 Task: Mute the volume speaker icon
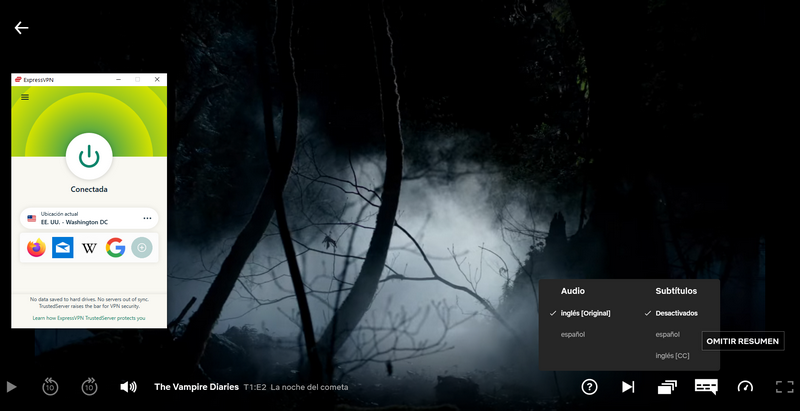(128, 387)
